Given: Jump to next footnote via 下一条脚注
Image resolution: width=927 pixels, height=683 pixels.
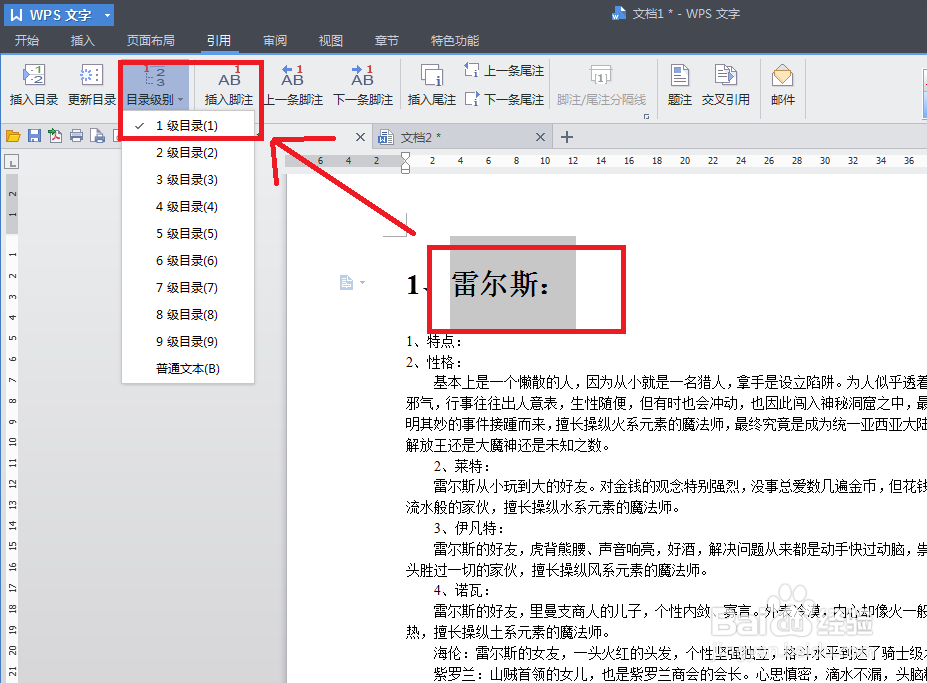Looking at the screenshot, I should [x=361, y=85].
